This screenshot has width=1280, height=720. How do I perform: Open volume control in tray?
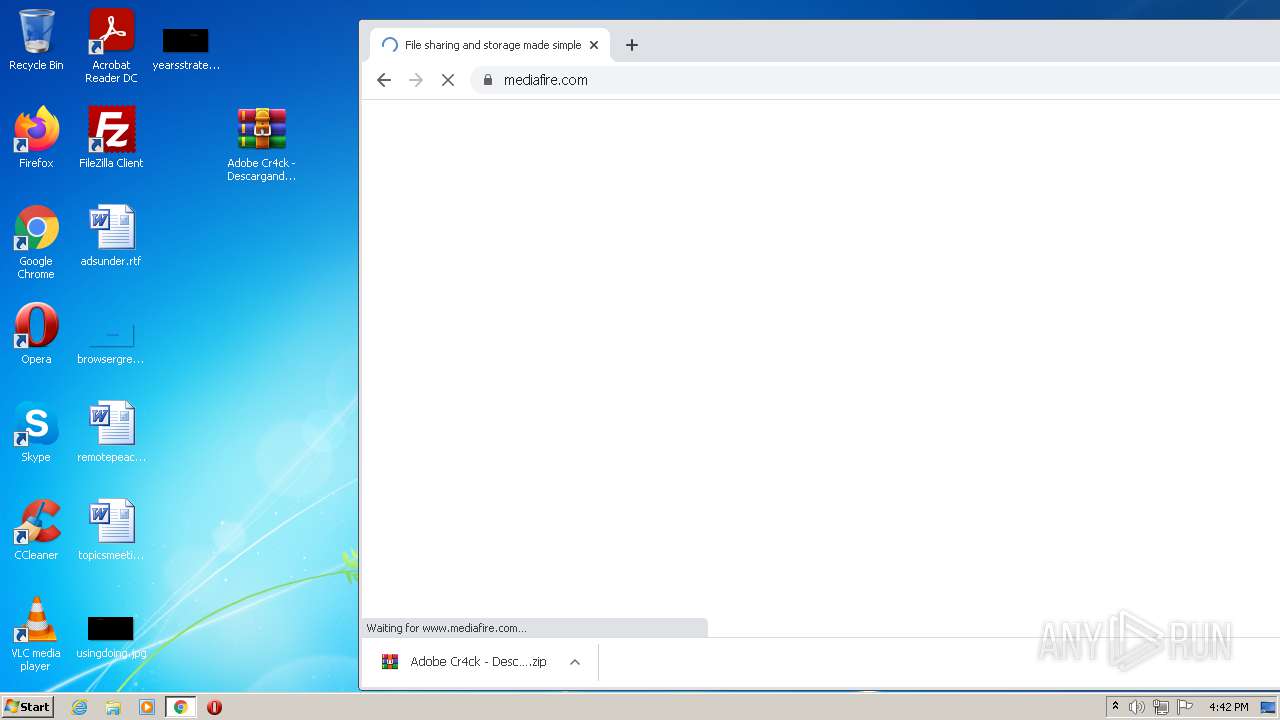point(1136,707)
